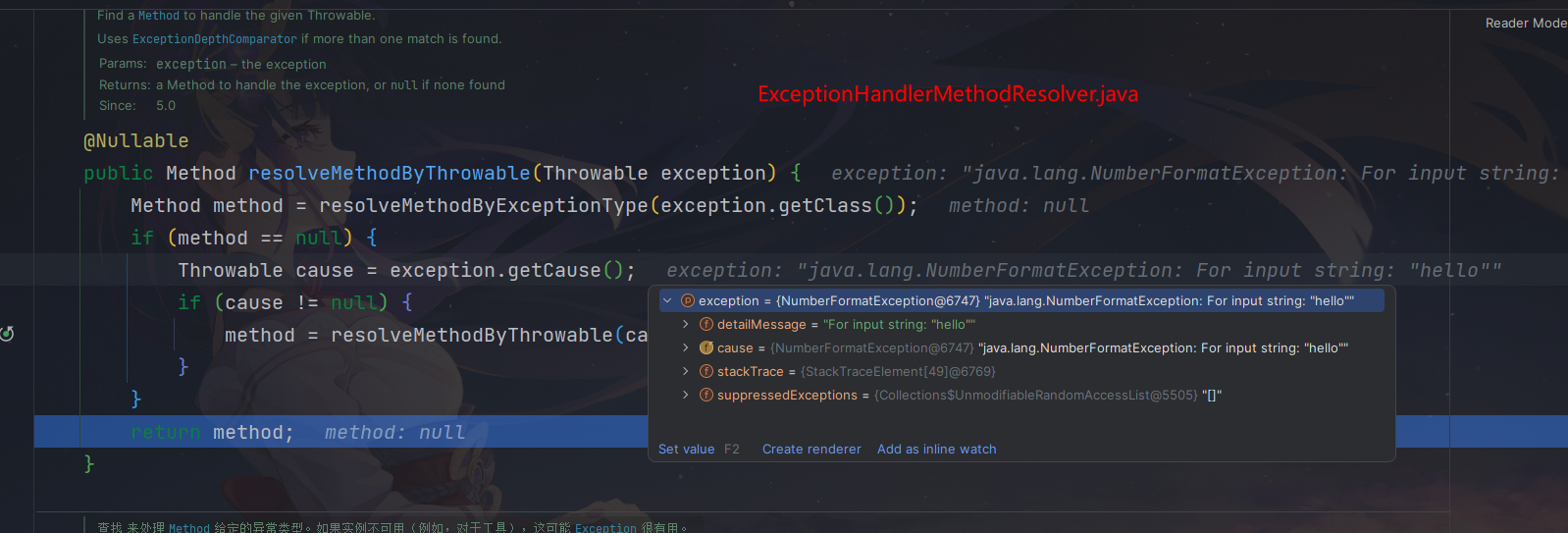Select the exception root row in popup

pos(1020,300)
